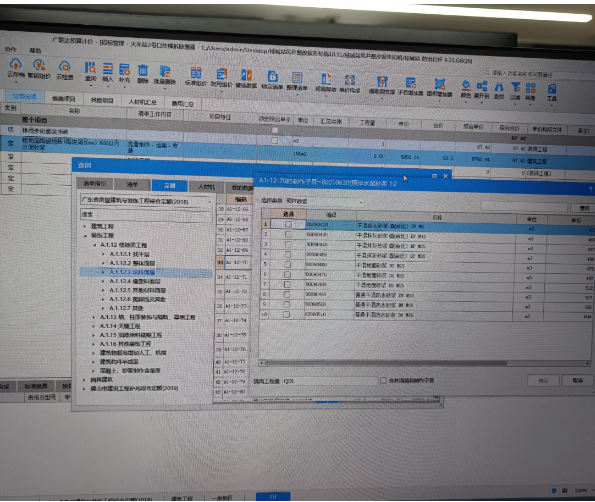
Task: Tick the checkbox in row 9 of mortar list
Action: click(287, 304)
